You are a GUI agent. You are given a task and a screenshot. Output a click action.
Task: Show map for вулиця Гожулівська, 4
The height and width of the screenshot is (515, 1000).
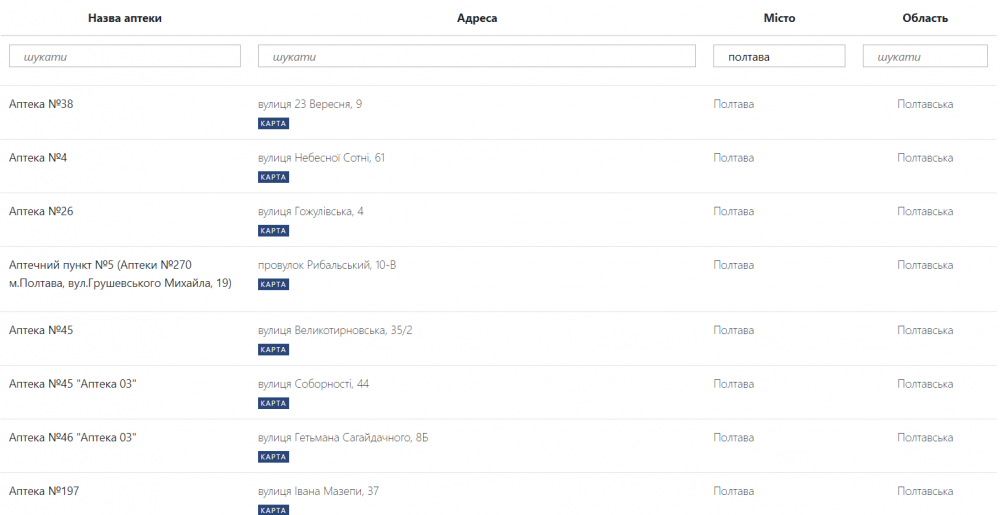coord(273,231)
